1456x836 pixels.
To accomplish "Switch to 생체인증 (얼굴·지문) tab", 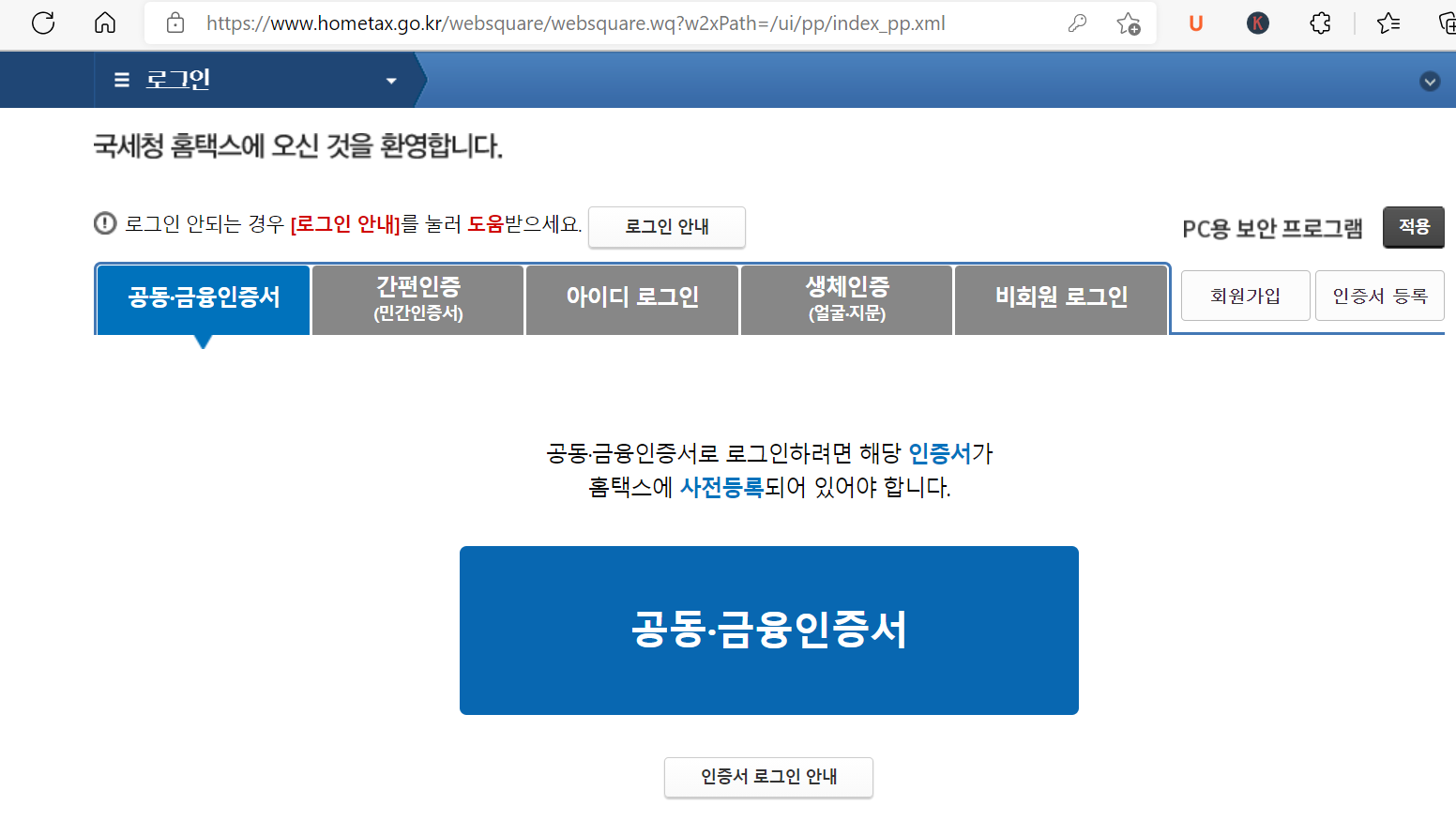I will point(847,299).
